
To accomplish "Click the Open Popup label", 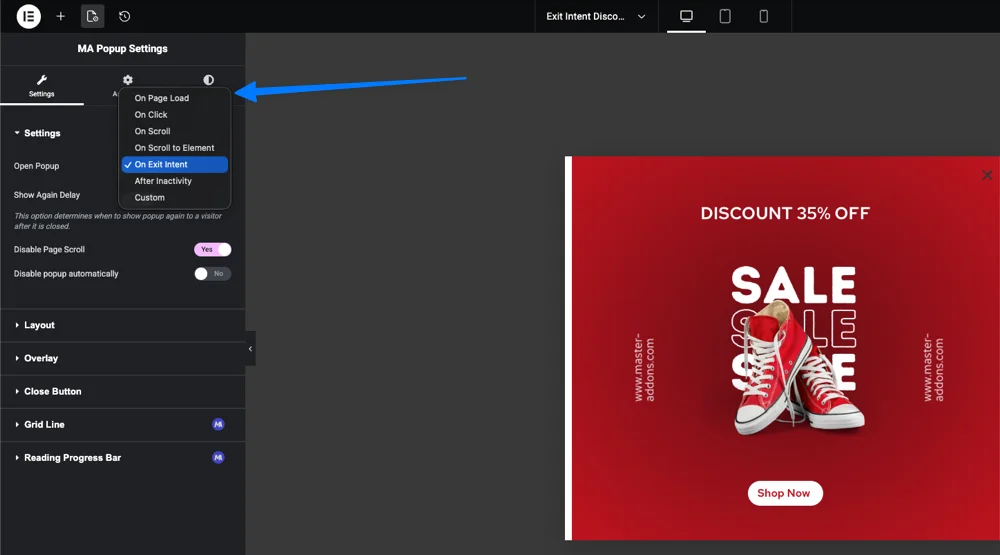I will [36, 166].
